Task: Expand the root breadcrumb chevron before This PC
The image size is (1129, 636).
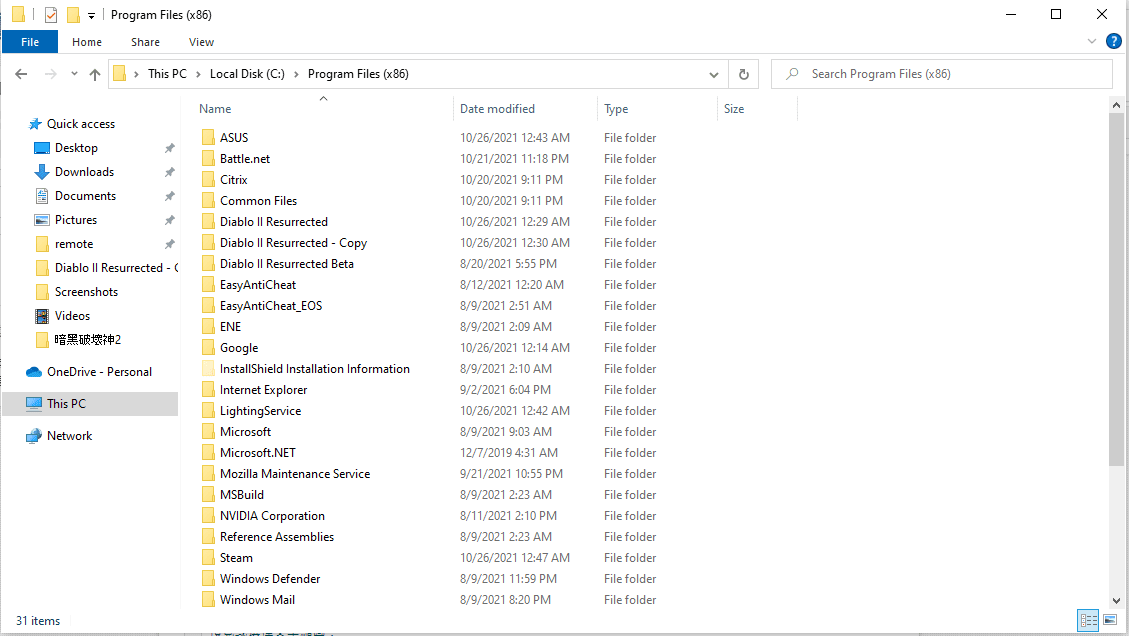Action: click(x=136, y=74)
